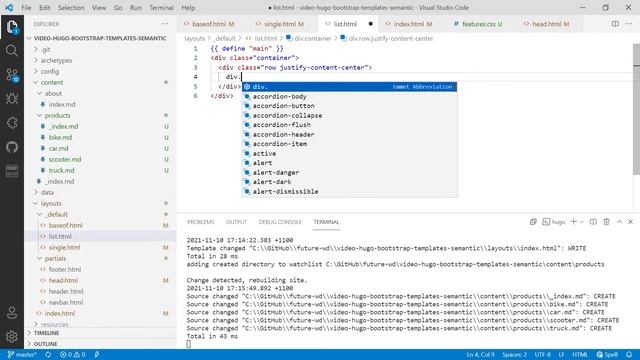Choose alert-danger suggestion

pos(349,172)
